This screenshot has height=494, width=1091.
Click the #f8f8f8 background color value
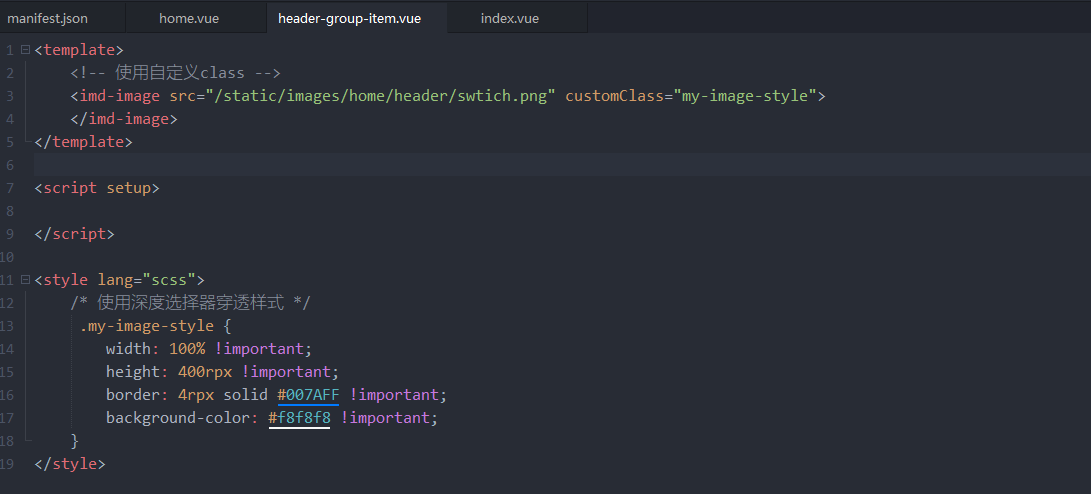(x=300, y=418)
